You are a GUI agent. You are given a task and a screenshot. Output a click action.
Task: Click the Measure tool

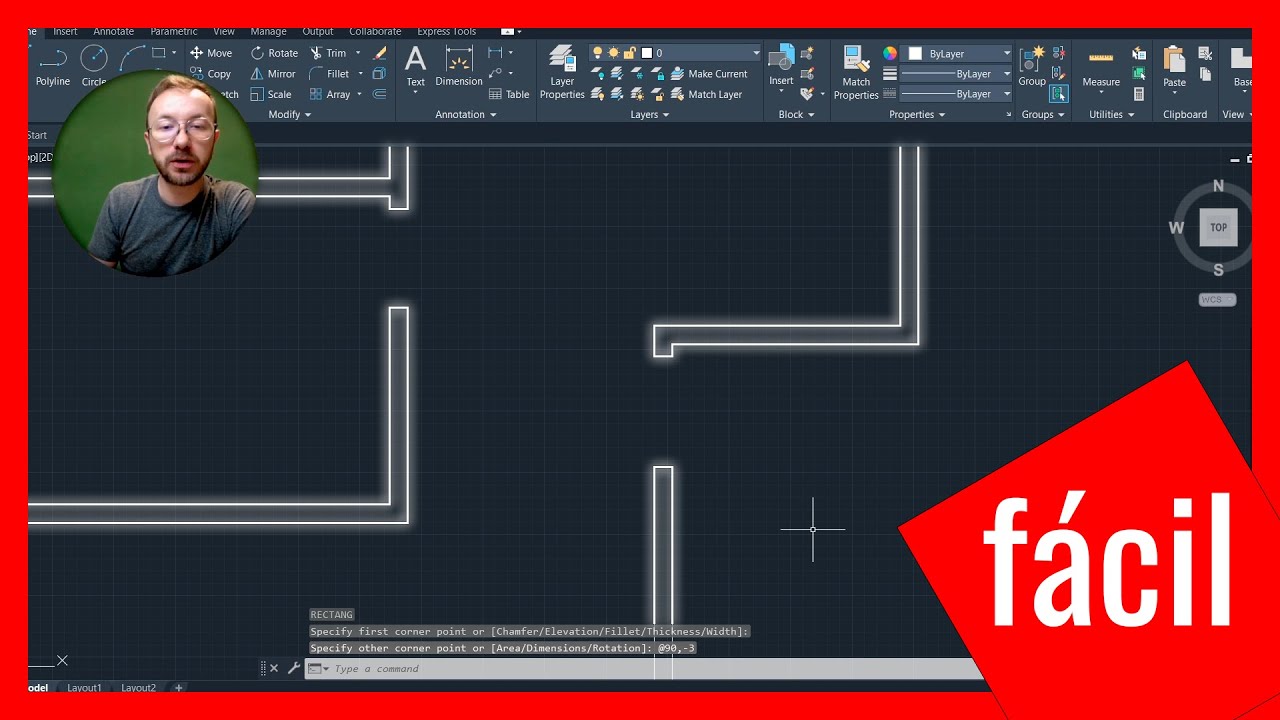1101,68
